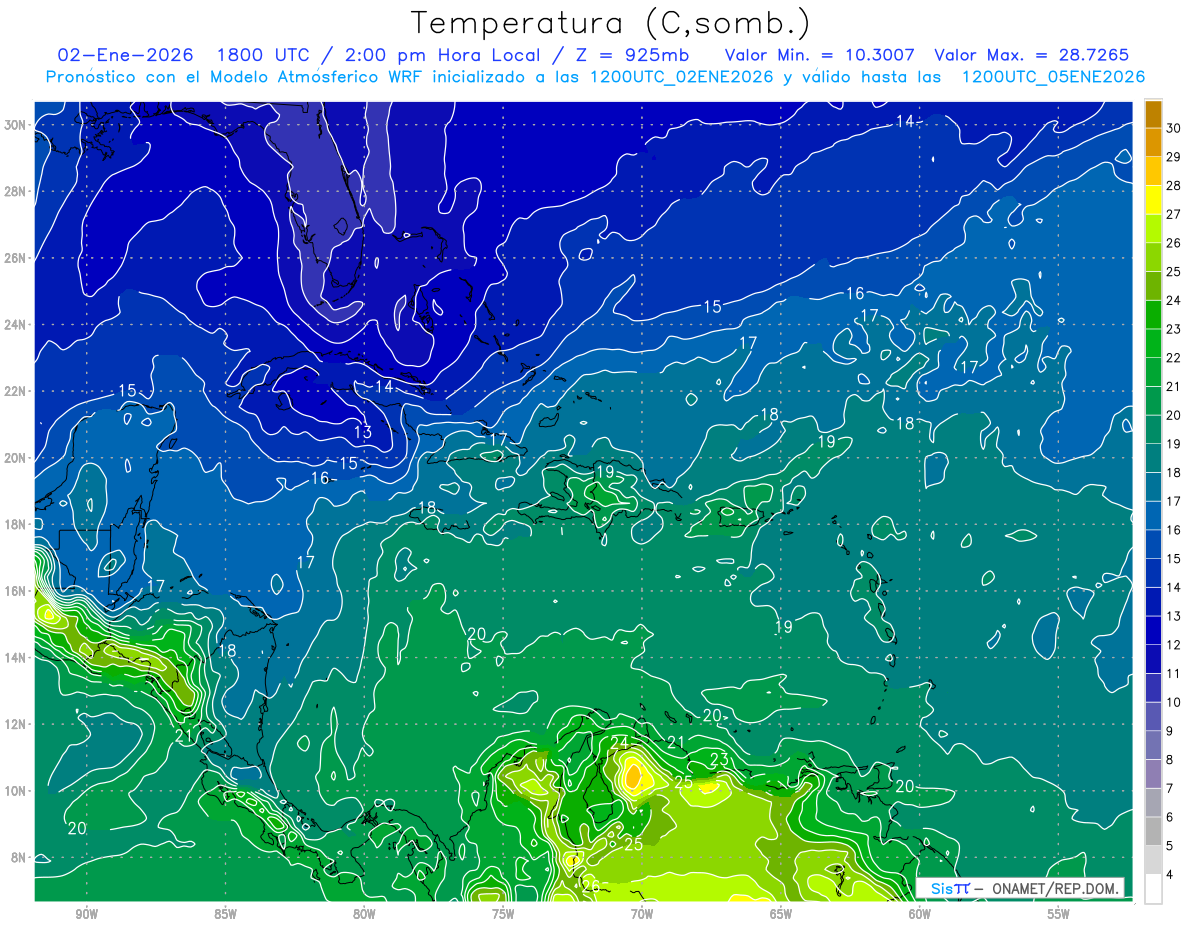
Task: Click the 80W longitude axis label
Action: pyautogui.click(x=364, y=914)
